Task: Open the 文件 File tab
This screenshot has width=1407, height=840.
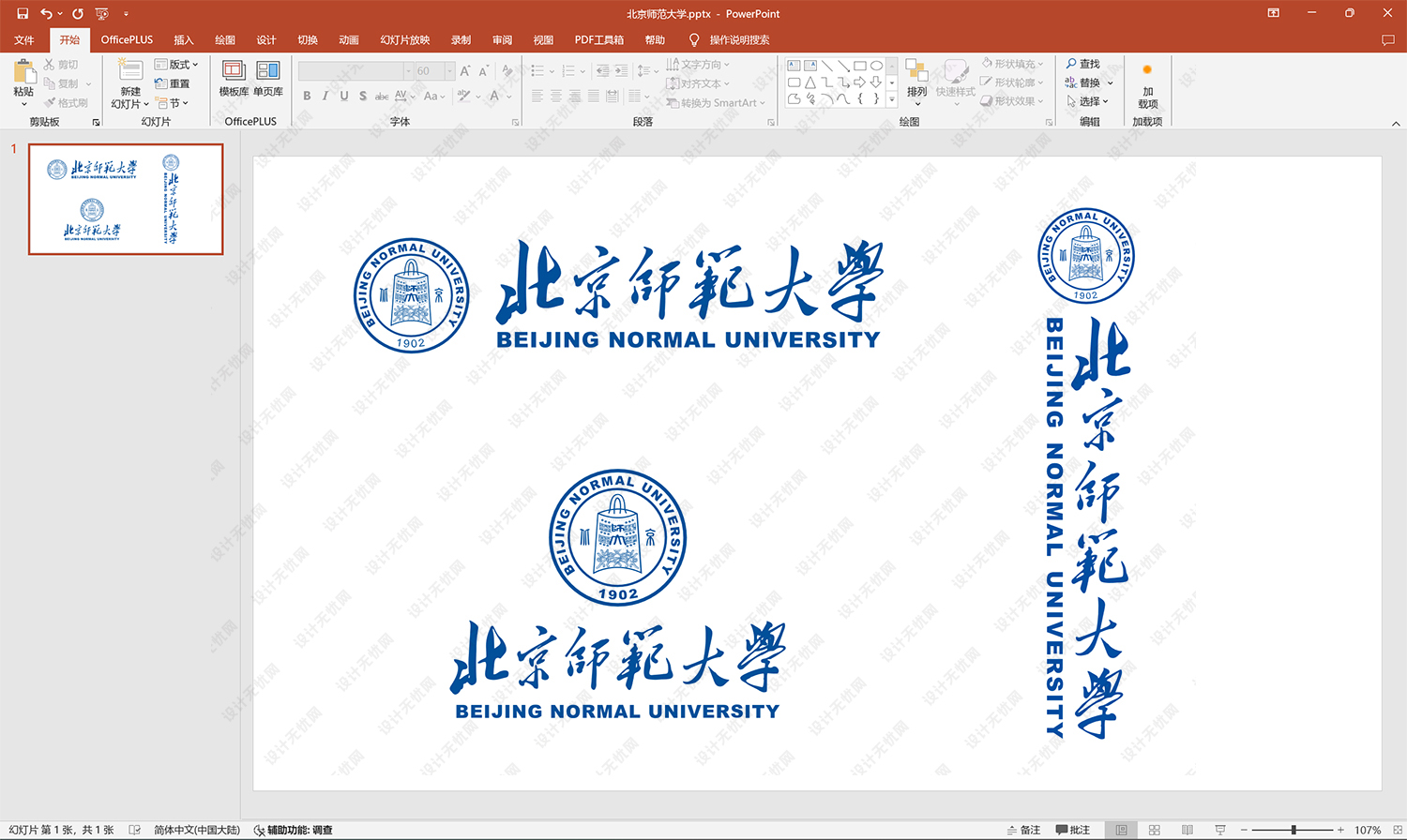Action: [24, 39]
